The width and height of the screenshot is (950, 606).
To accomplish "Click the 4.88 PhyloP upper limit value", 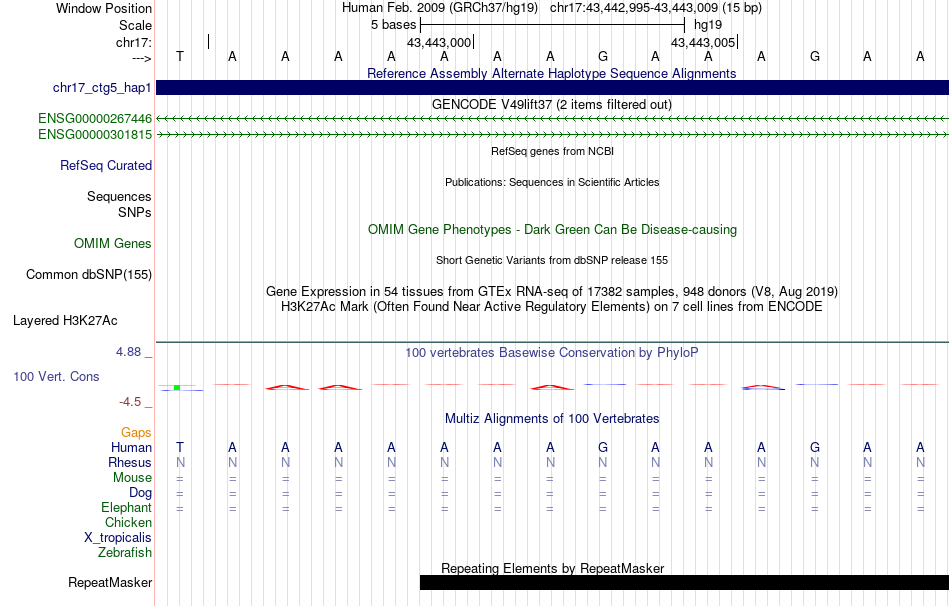I will (x=128, y=352).
